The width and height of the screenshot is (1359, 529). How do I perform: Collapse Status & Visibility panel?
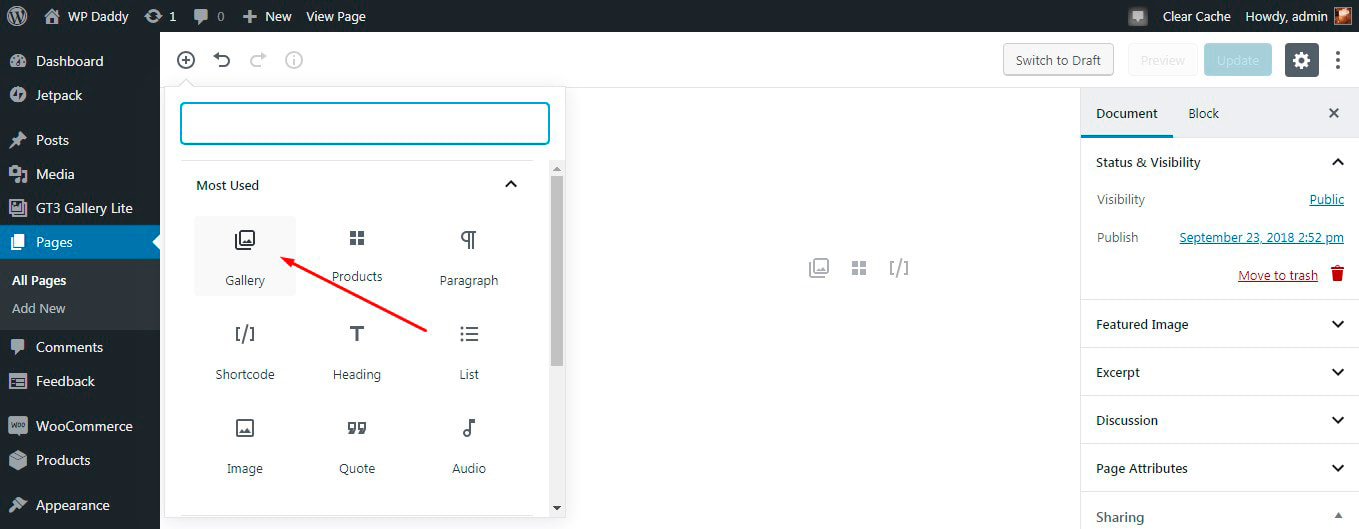coord(1220,162)
